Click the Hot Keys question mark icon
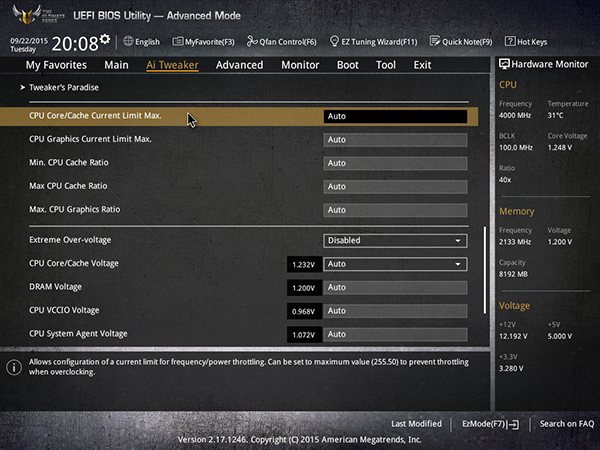600x450 pixels. point(510,41)
